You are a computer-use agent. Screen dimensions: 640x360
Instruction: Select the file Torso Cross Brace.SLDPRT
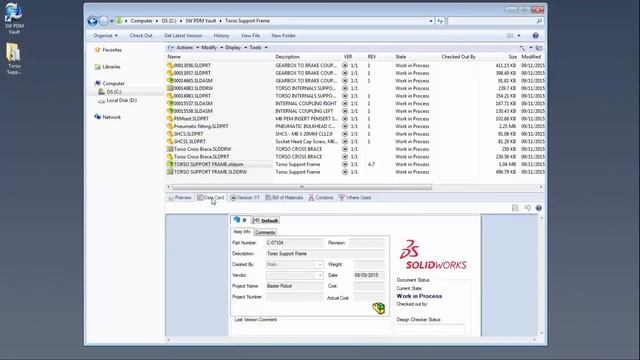pyautogui.click(x=201, y=157)
